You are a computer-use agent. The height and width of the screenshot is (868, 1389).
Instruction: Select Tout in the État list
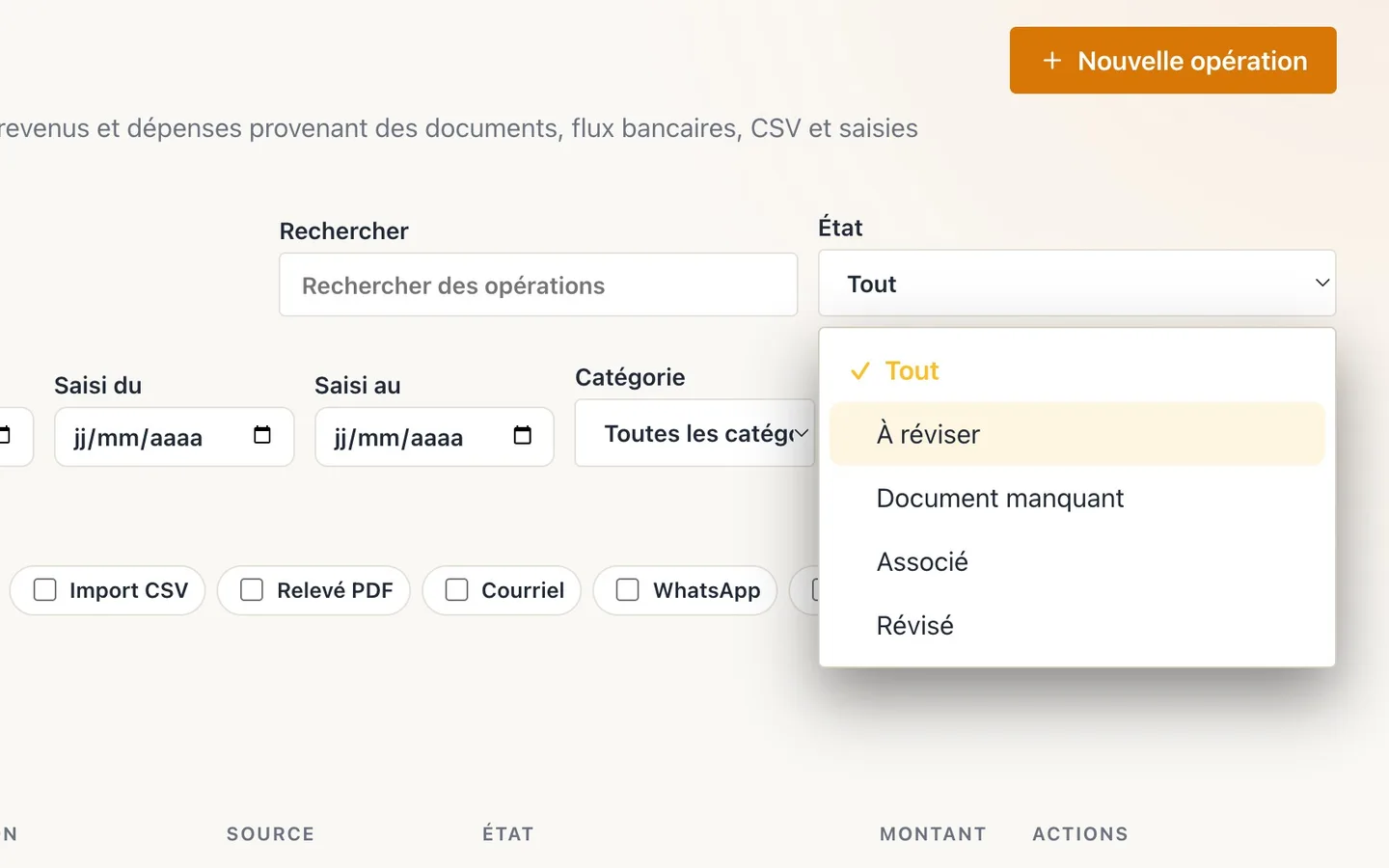pos(1076,370)
